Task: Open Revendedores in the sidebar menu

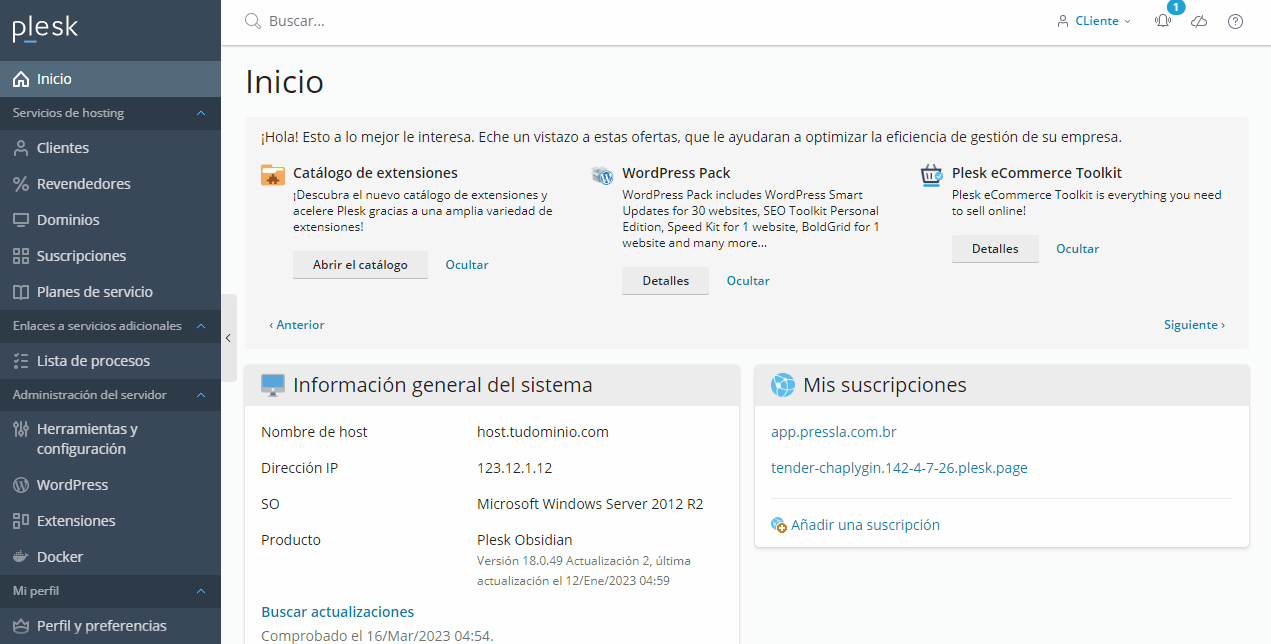Action: pyautogui.click(x=110, y=184)
